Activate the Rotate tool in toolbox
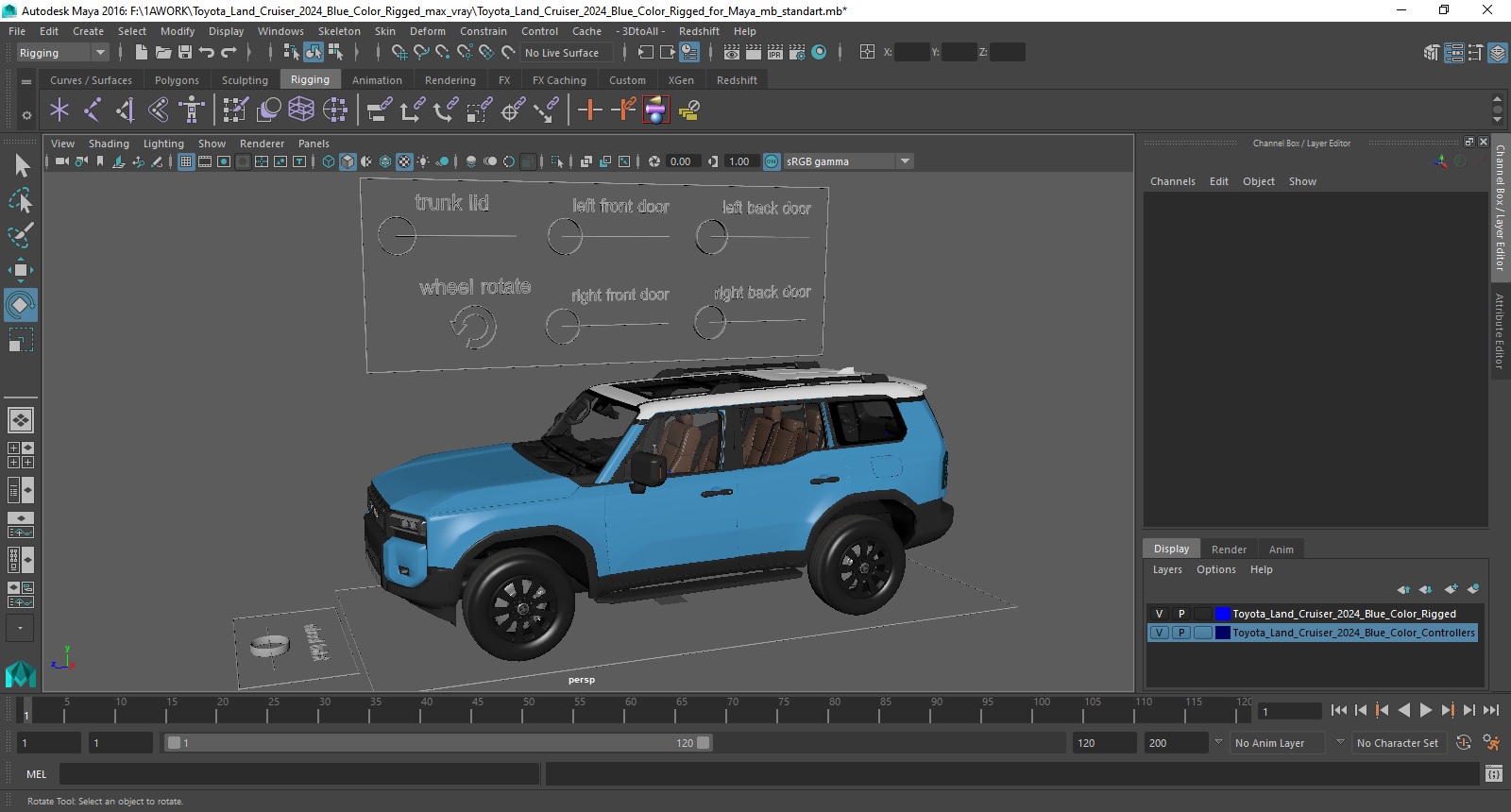This screenshot has width=1511, height=812. click(x=21, y=305)
